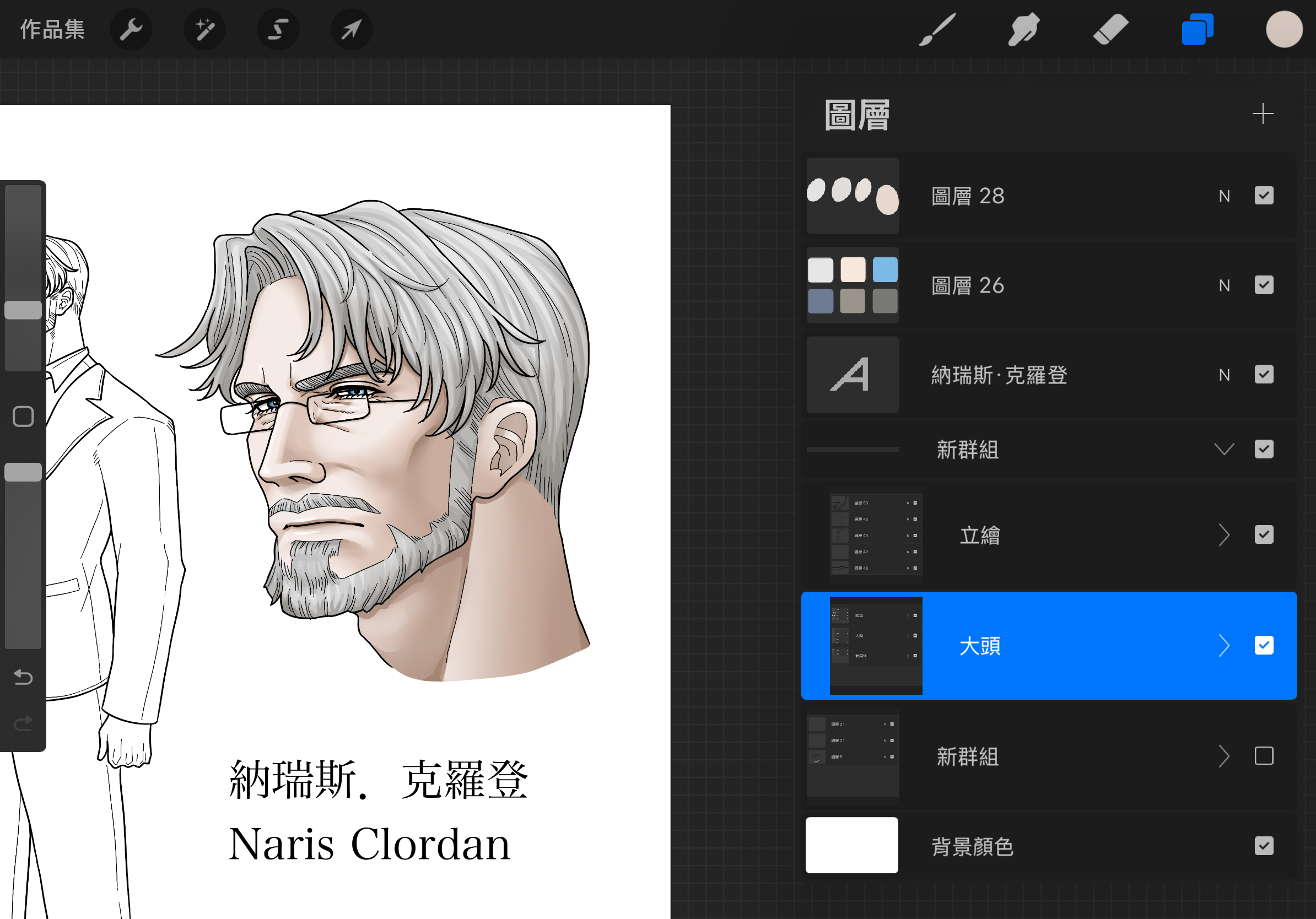This screenshot has width=1316, height=919.
Task: Activate the Transform arrow tool
Action: [x=352, y=29]
